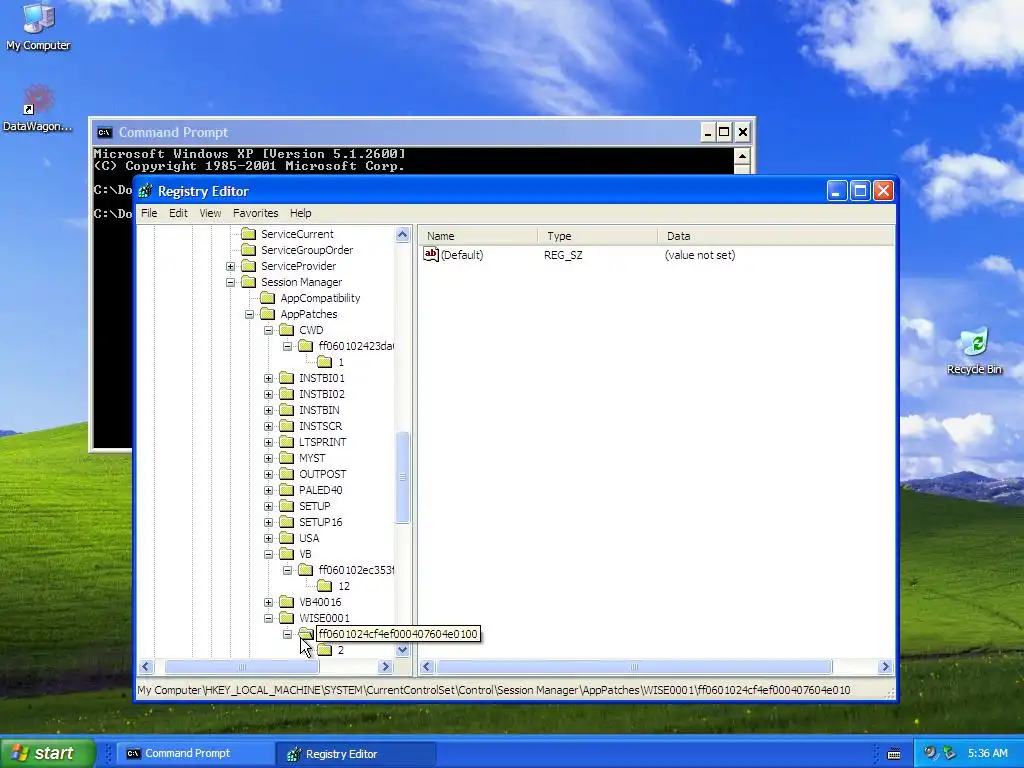1024x768 pixels.
Task: Expand the MYST key
Action: [268, 458]
